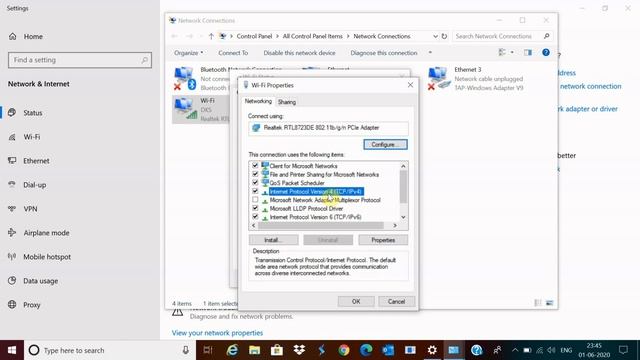Click OK in Wi-Fi Properties
640x360 pixels.
[x=356, y=302]
